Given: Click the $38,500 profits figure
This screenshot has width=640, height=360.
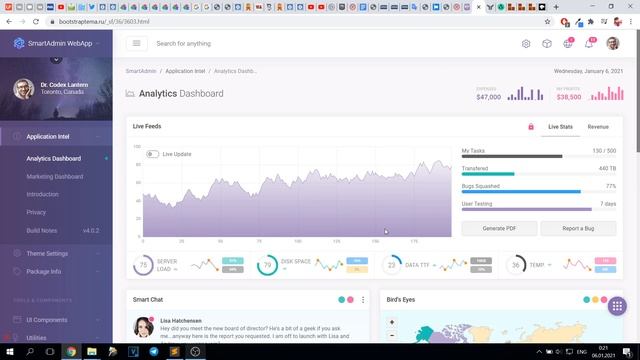Looking at the screenshot, I should tap(569, 97).
